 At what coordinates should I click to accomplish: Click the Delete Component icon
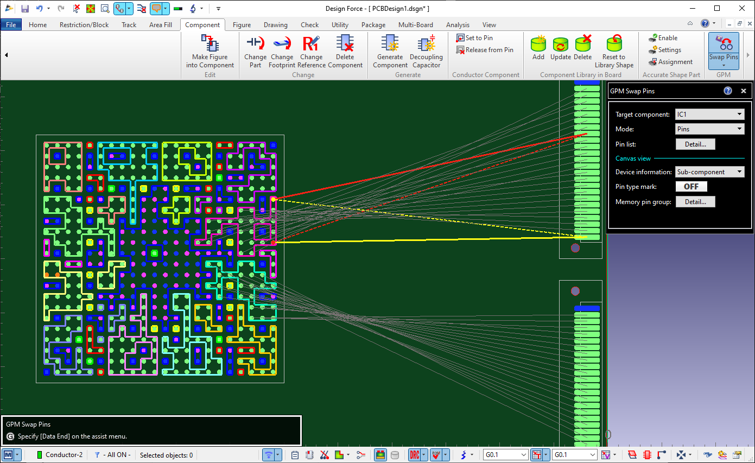[x=345, y=44]
